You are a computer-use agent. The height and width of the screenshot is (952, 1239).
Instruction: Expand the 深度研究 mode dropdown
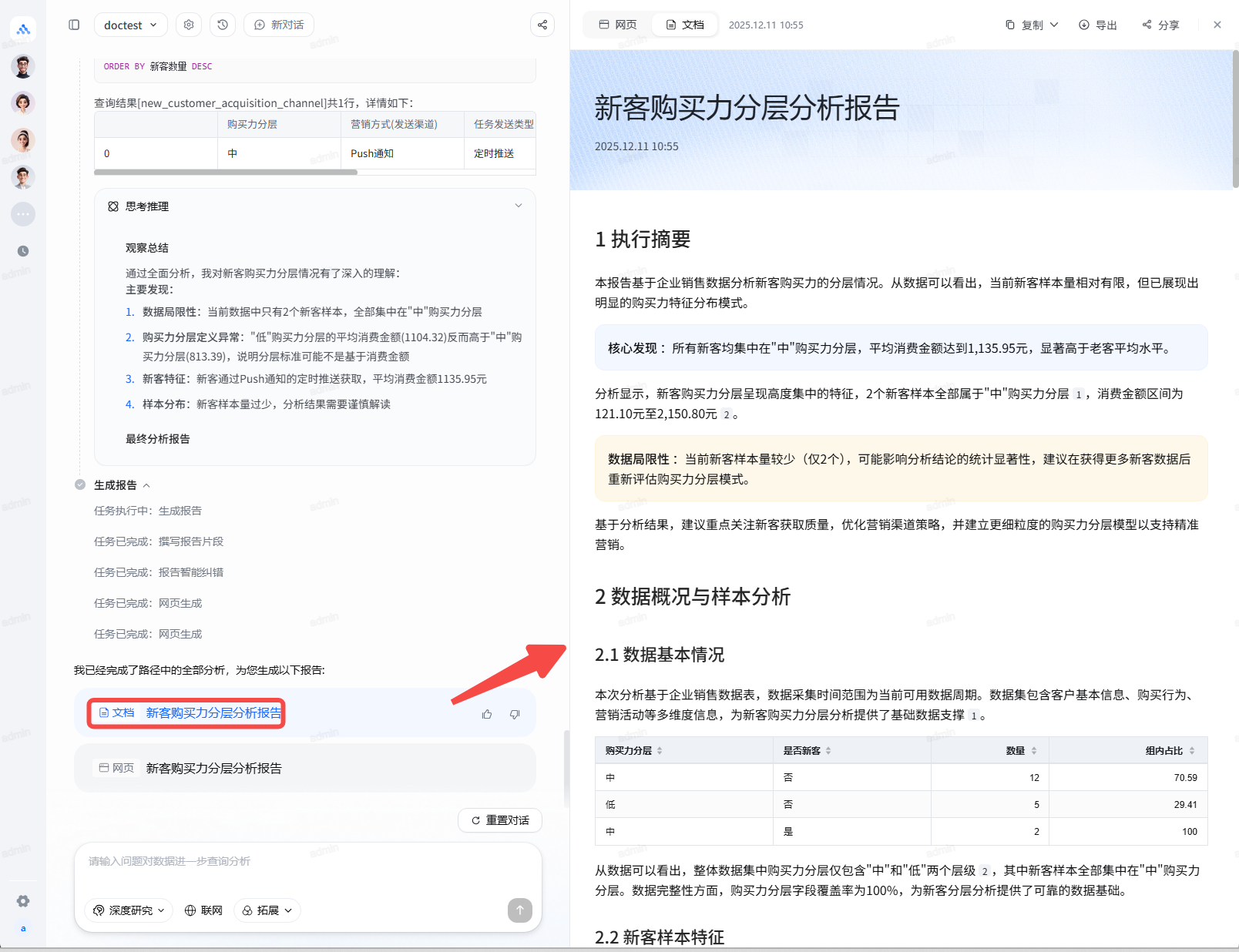pyautogui.click(x=129, y=910)
